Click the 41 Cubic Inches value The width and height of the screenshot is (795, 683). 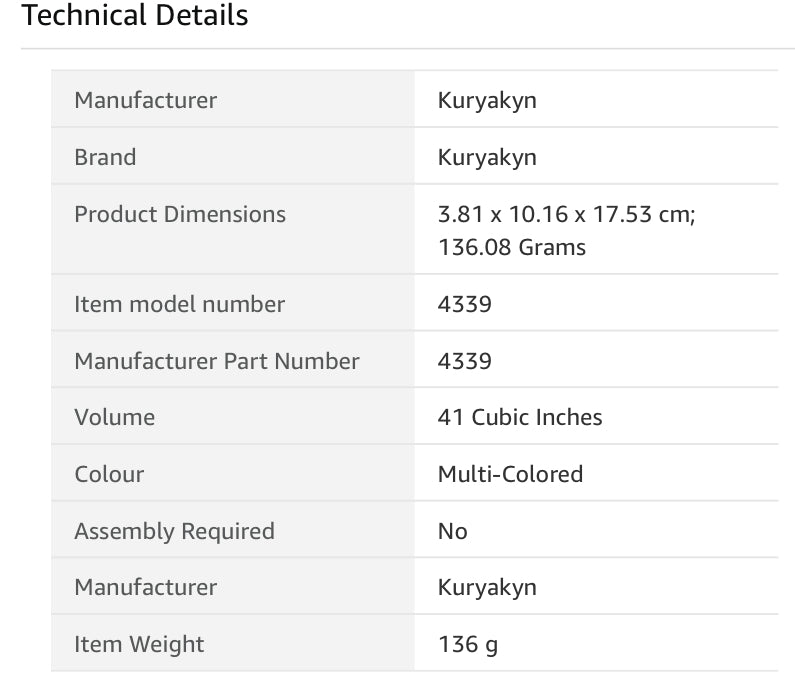pyautogui.click(x=520, y=417)
